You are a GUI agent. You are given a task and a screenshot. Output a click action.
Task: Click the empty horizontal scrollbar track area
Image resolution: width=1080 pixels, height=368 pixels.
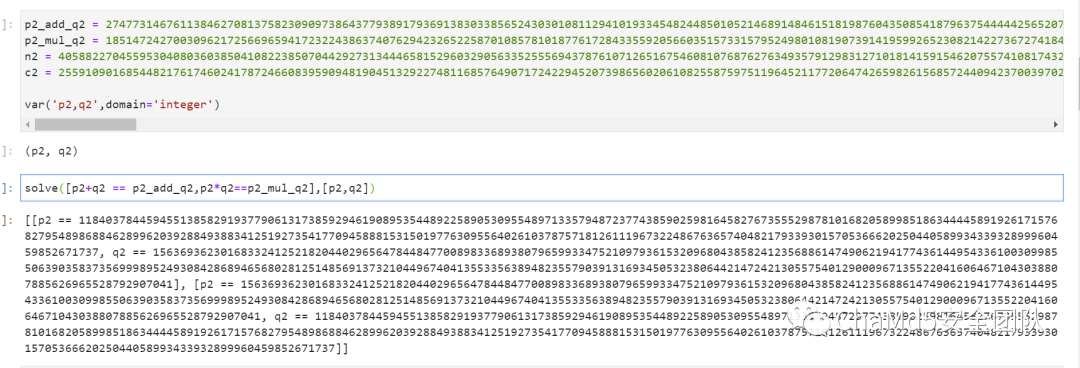pyautogui.click(x=592, y=125)
